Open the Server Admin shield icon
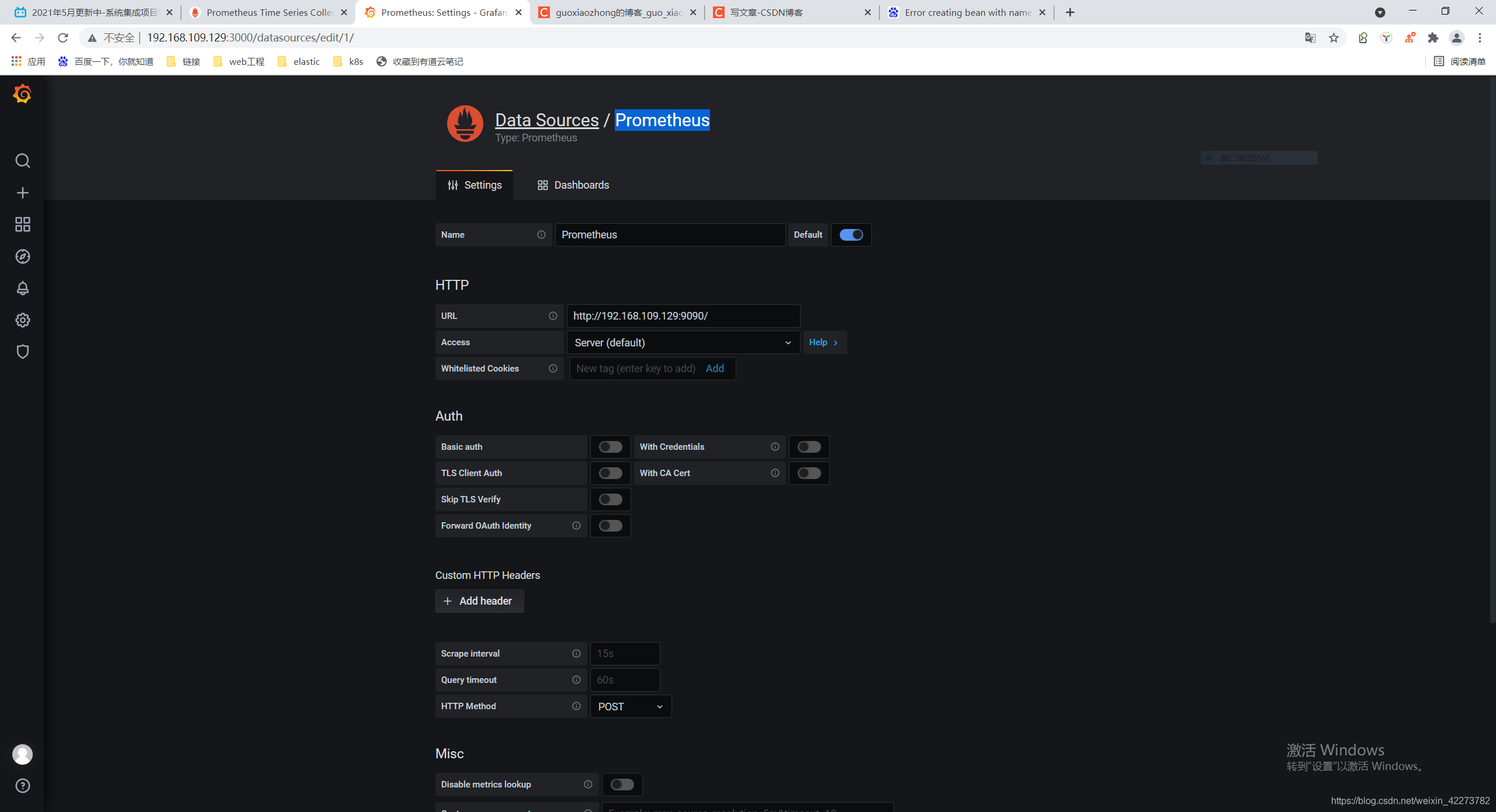Image resolution: width=1496 pixels, height=812 pixels. pos(22,352)
